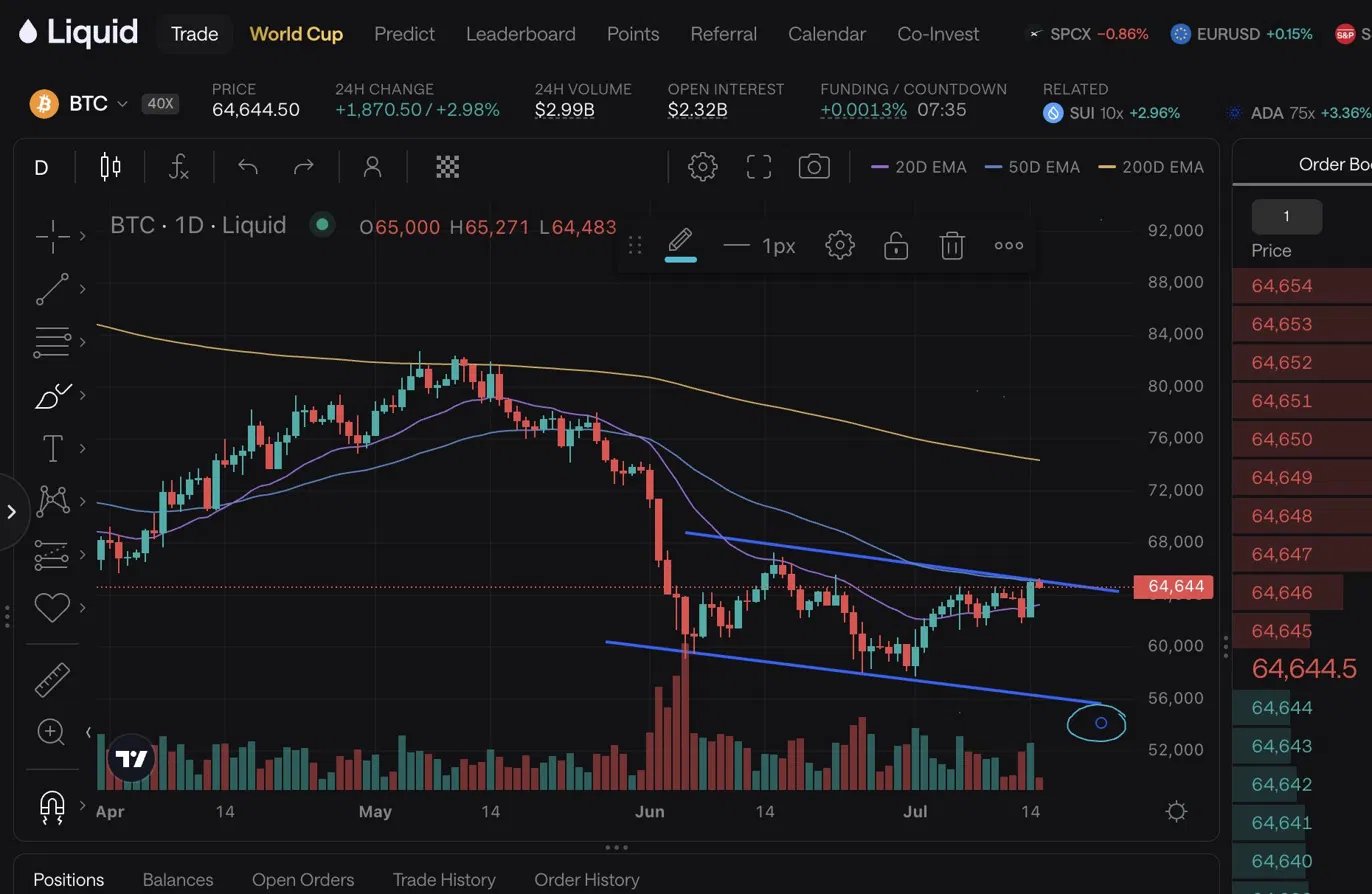This screenshot has width=1372, height=894.
Task: Open the order book grouping dropdown
Action: pos(1286,216)
